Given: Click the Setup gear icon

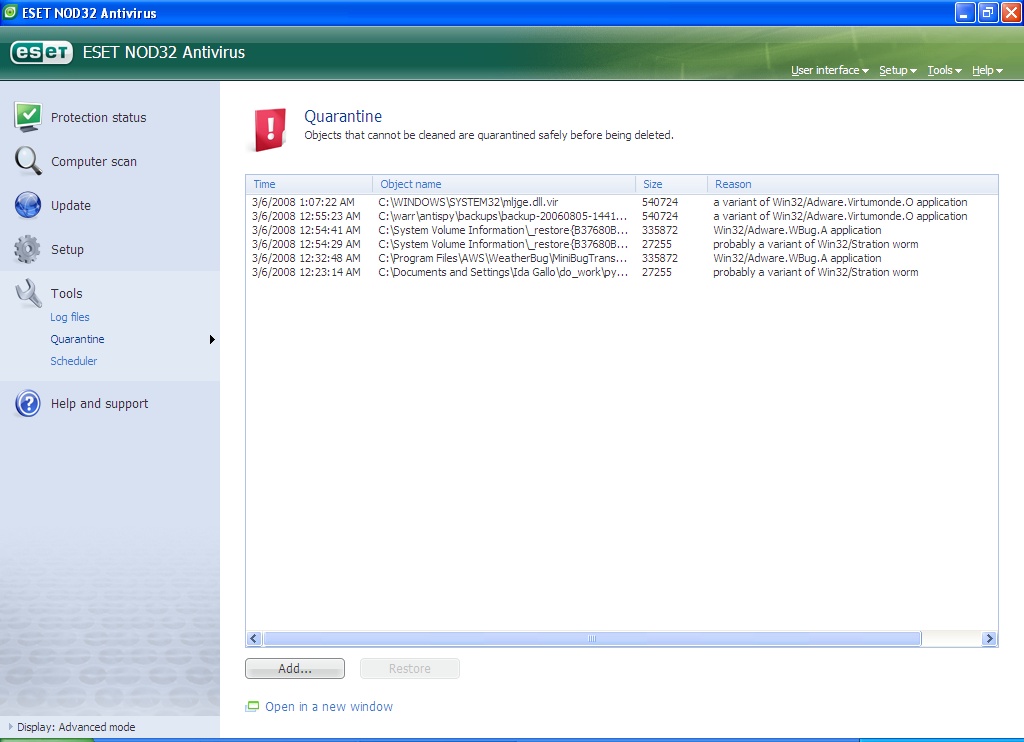Looking at the screenshot, I should (27, 249).
